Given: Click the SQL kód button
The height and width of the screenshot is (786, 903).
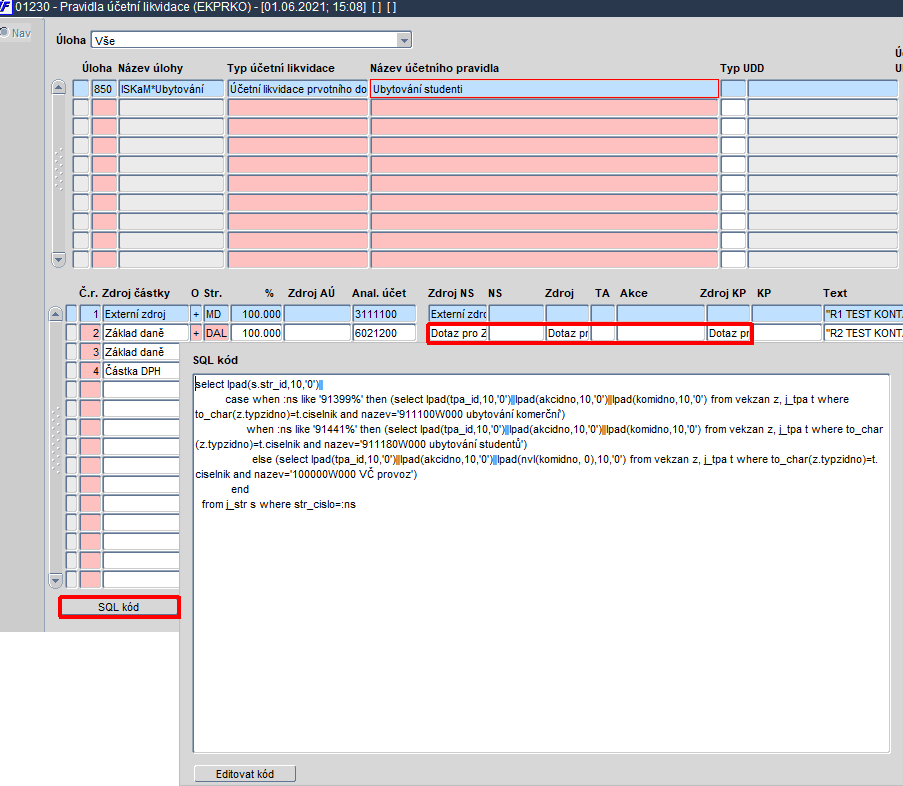Looking at the screenshot, I should click(x=119, y=607).
